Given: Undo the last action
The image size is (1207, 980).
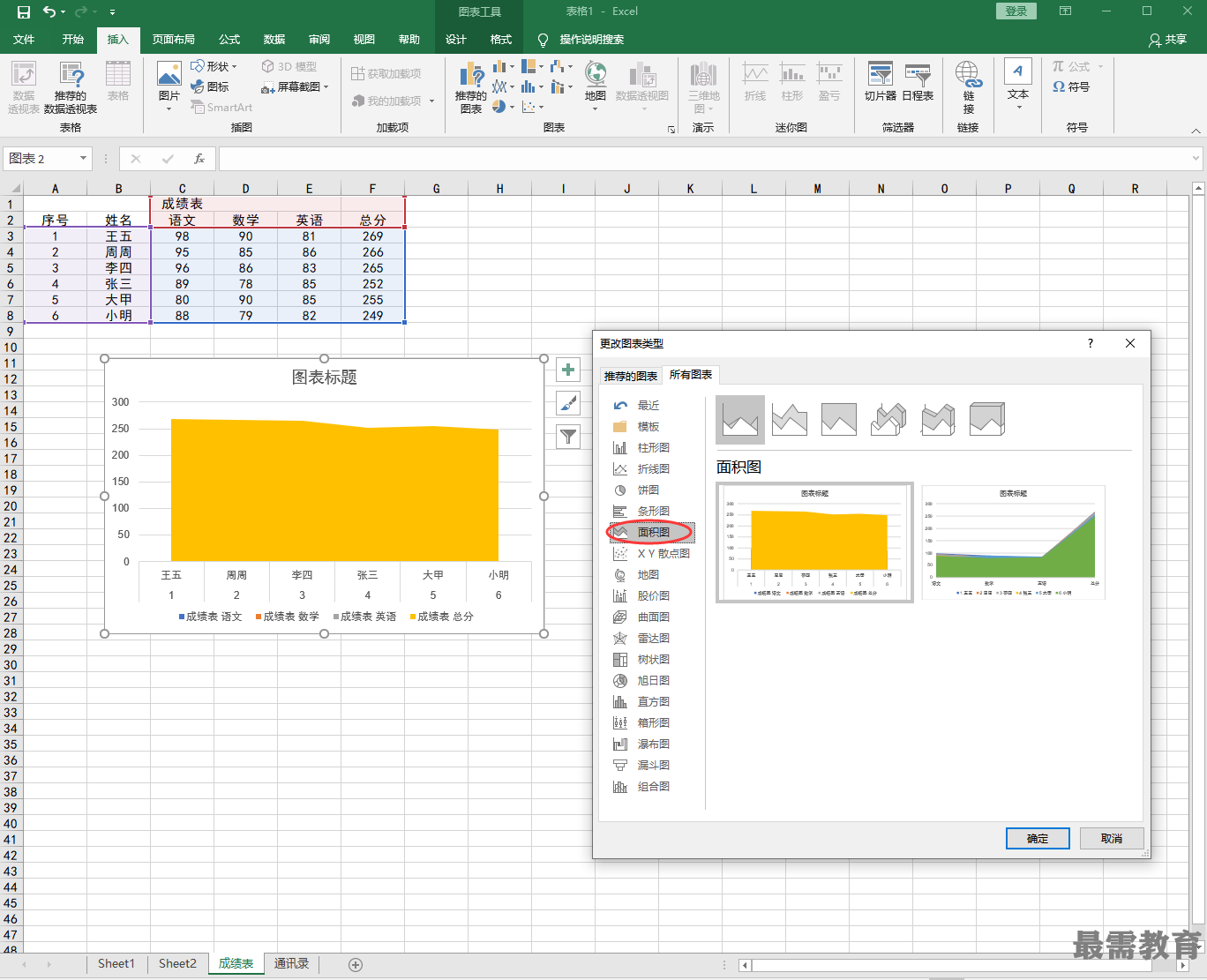Looking at the screenshot, I should (49, 11).
